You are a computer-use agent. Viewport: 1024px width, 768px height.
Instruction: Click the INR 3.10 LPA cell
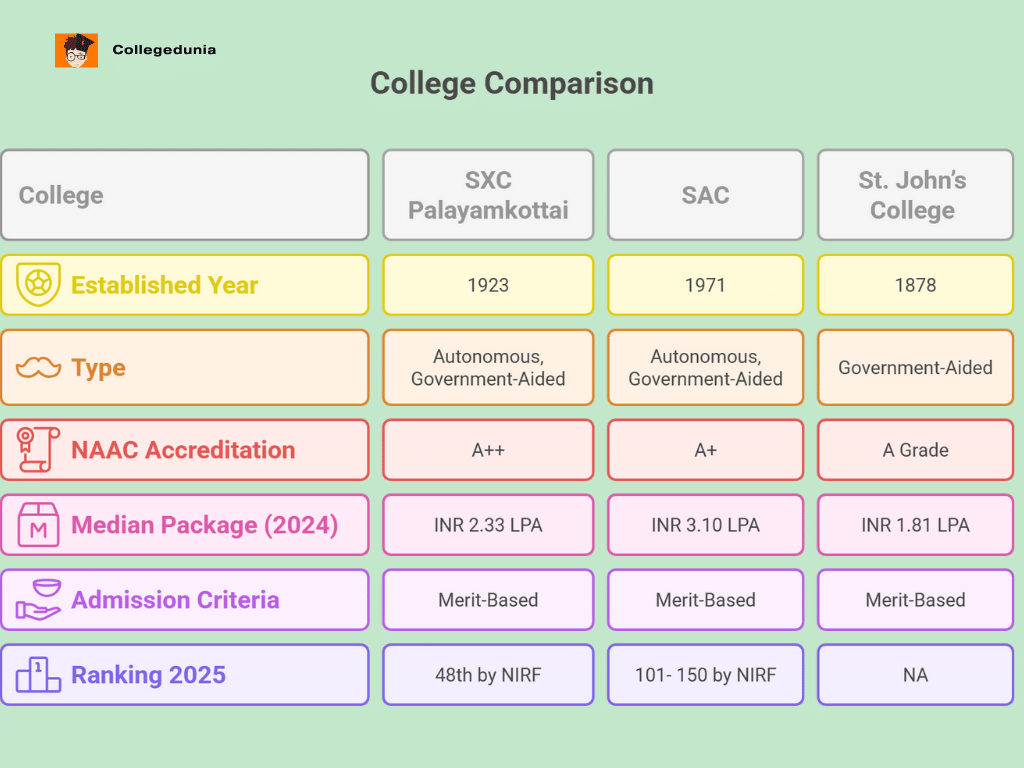tap(705, 525)
